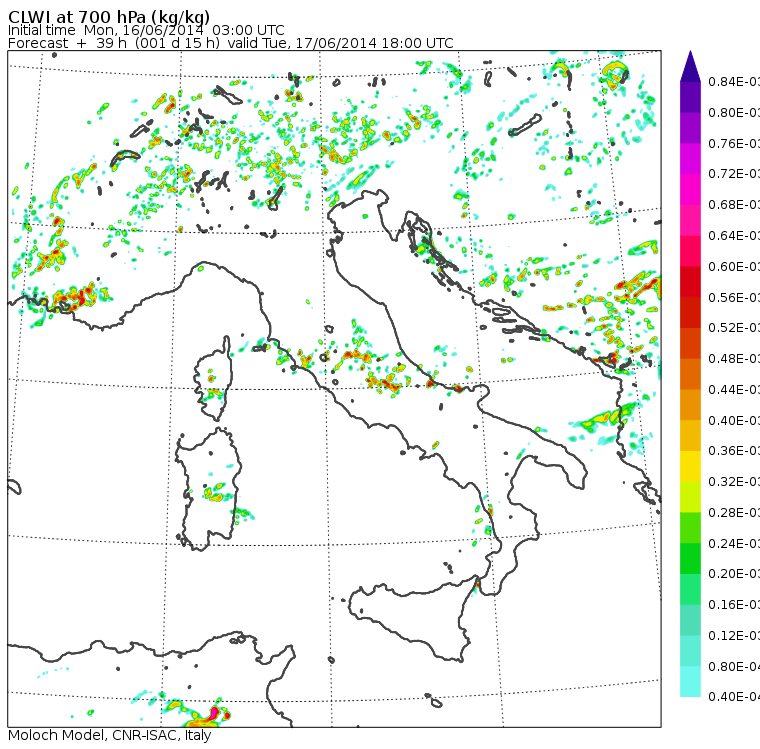Click the 0.20E-03 color scale label
The width and height of the screenshot is (760, 749).
click(734, 574)
